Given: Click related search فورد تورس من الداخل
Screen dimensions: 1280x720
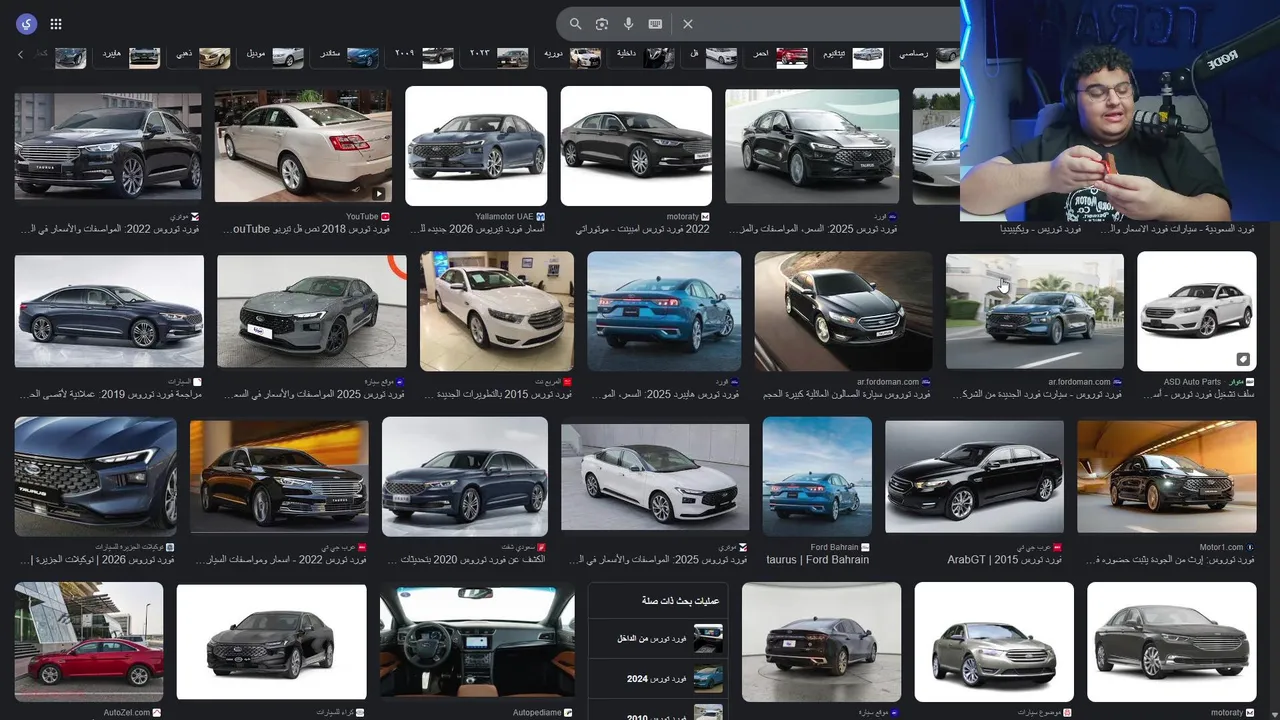Looking at the screenshot, I should point(657,638).
